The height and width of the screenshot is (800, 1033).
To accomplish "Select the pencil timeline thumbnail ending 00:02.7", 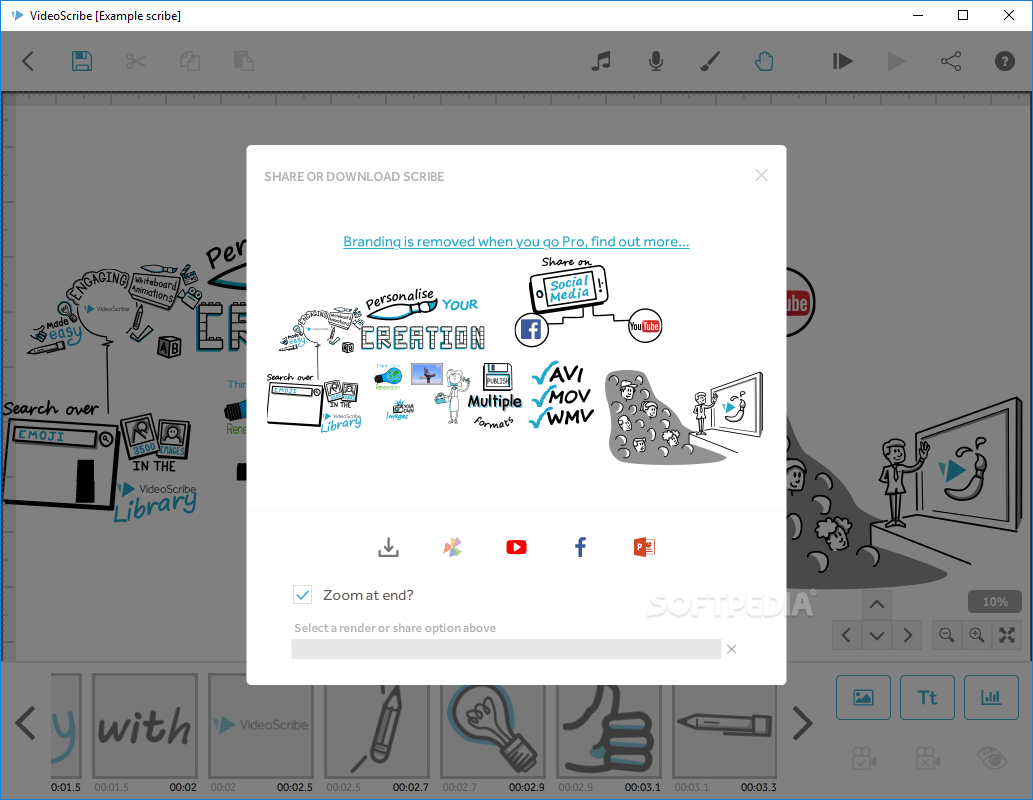I will (377, 731).
